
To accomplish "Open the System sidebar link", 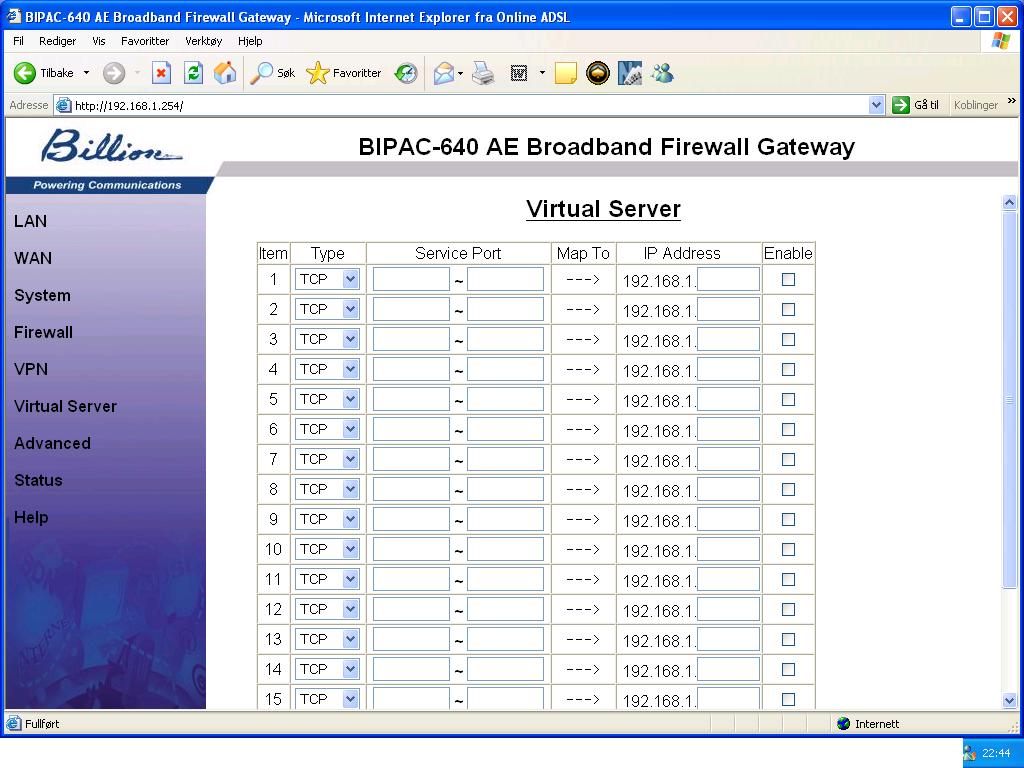I will (x=42, y=296).
